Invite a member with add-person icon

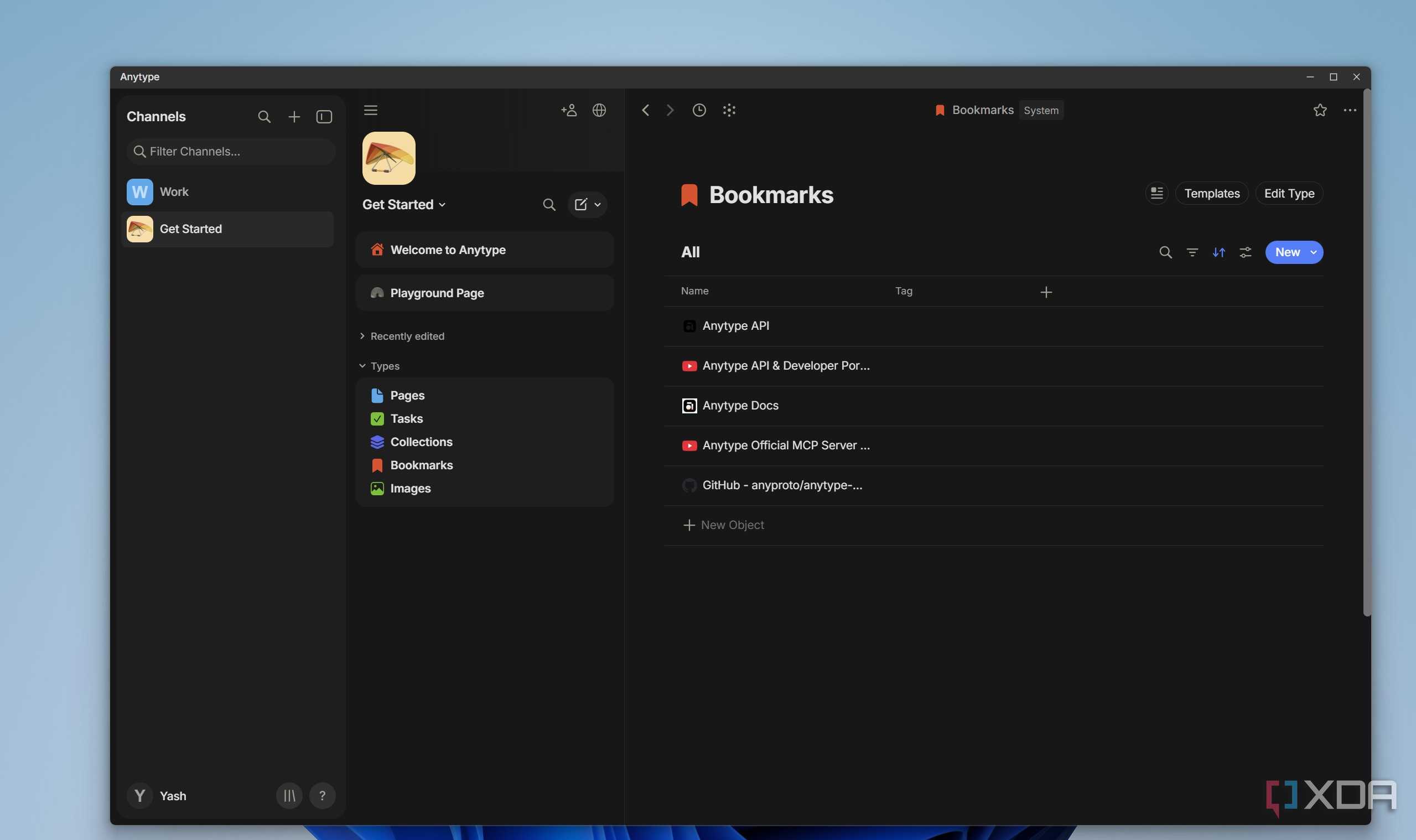coord(569,110)
